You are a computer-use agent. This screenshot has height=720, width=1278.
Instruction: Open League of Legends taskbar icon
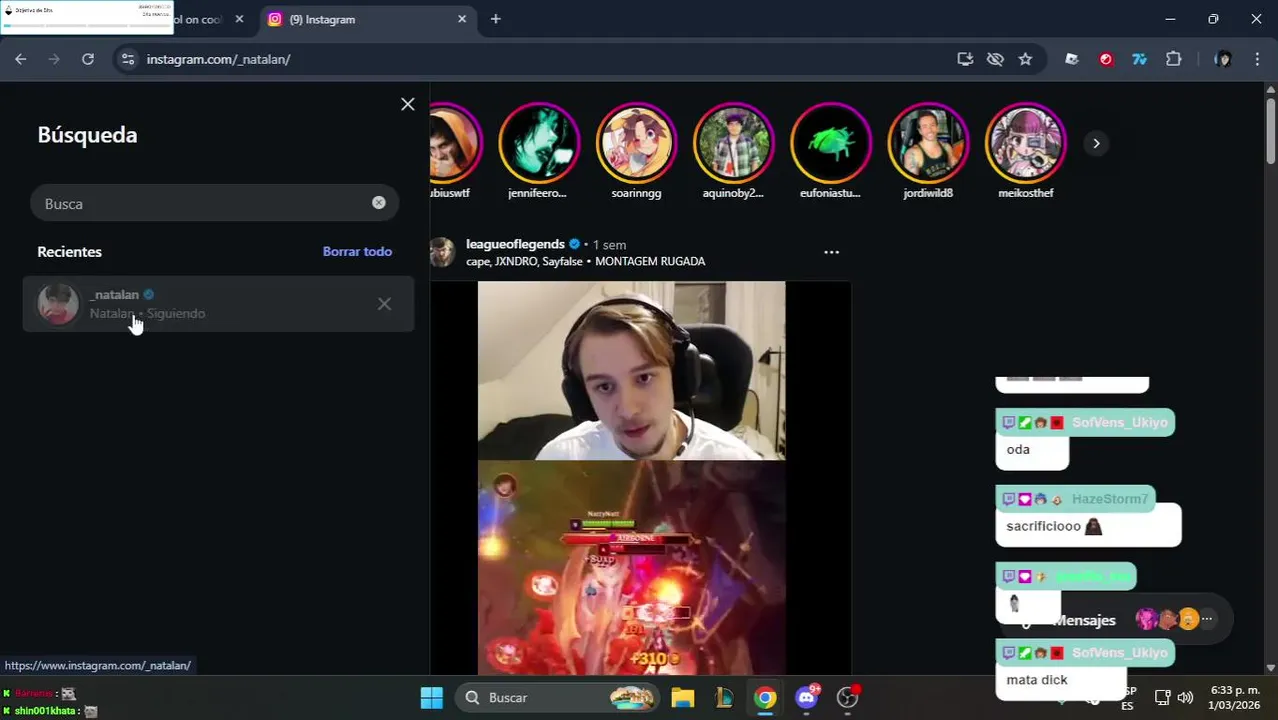[724, 697]
